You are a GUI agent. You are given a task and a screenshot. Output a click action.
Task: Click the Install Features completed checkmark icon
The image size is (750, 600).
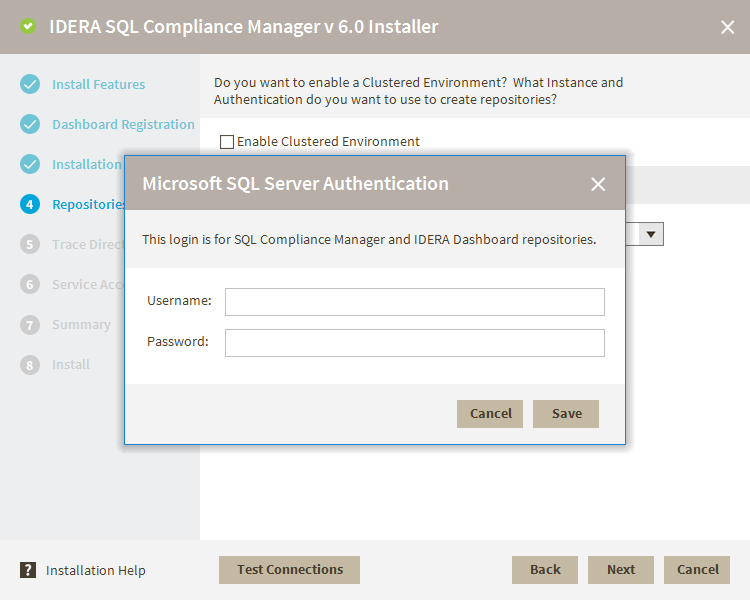point(30,84)
